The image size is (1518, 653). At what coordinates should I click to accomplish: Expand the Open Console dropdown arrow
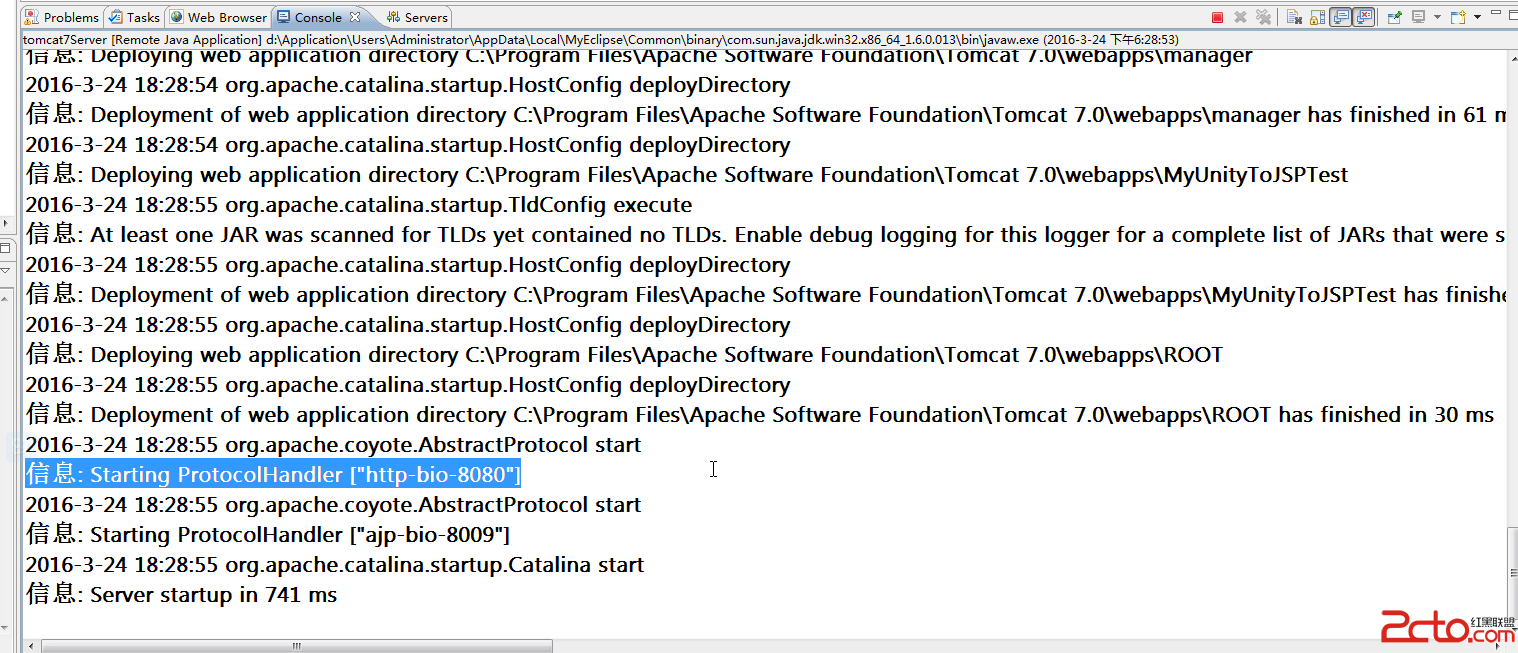pos(1477,17)
